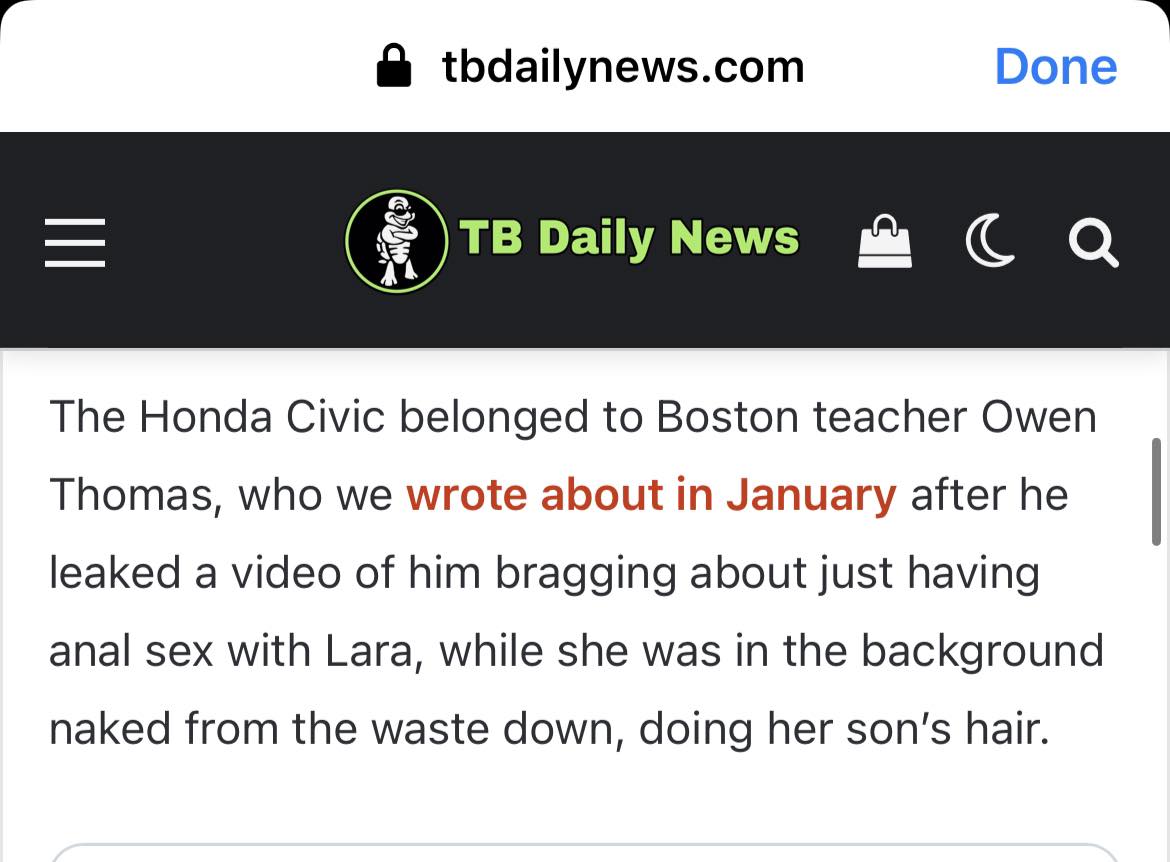This screenshot has width=1170, height=862.
Task: Tap the name "Owen" in the article
Action: pos(1038,417)
